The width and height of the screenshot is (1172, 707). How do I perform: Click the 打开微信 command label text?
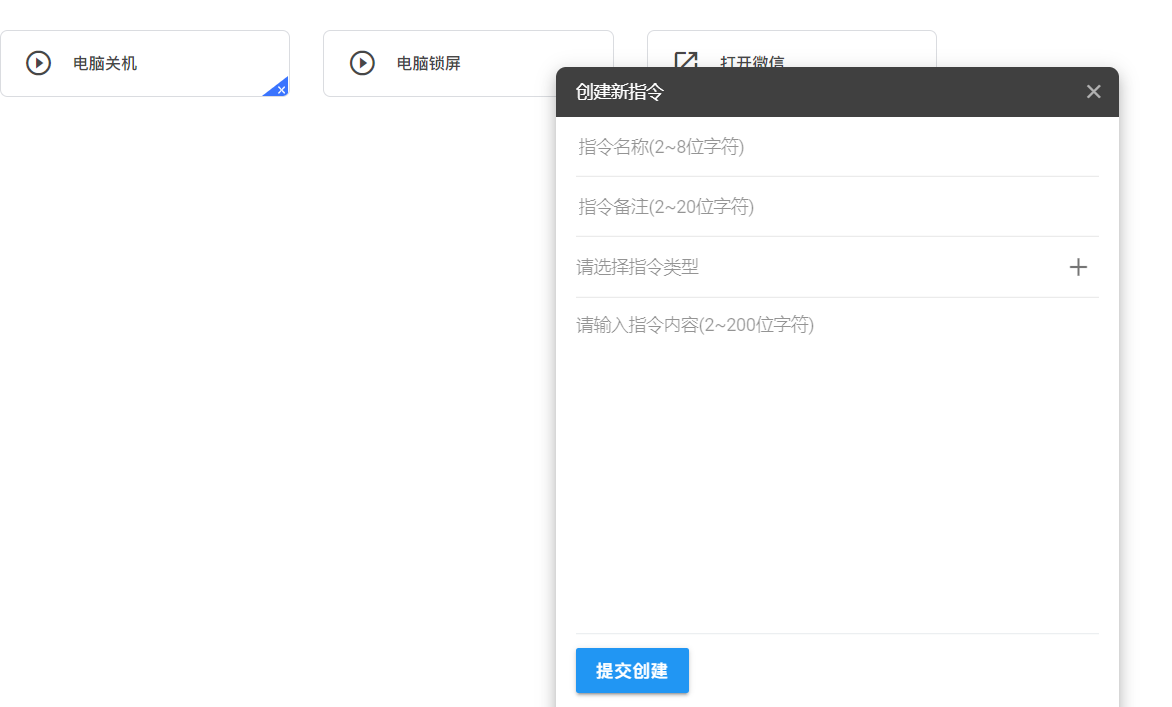click(752, 59)
